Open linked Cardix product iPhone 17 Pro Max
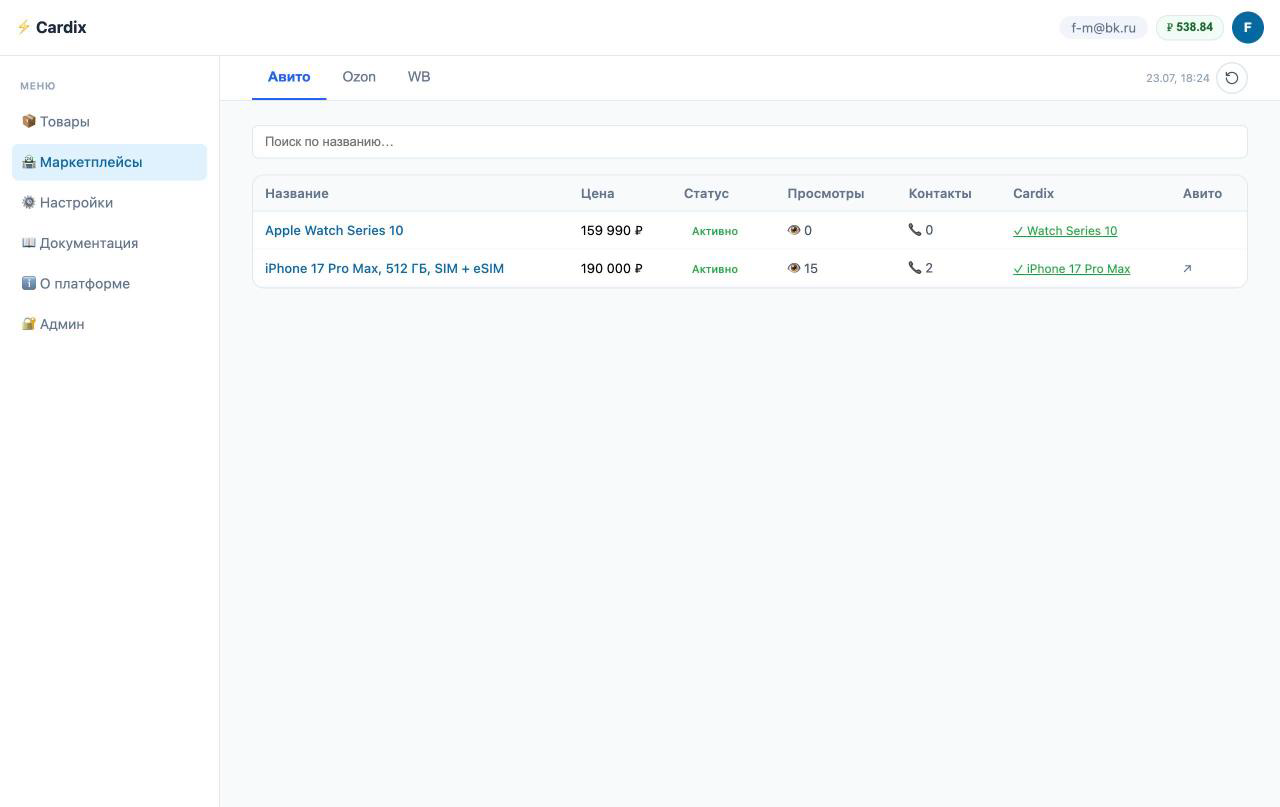1280x807 pixels. (1071, 269)
